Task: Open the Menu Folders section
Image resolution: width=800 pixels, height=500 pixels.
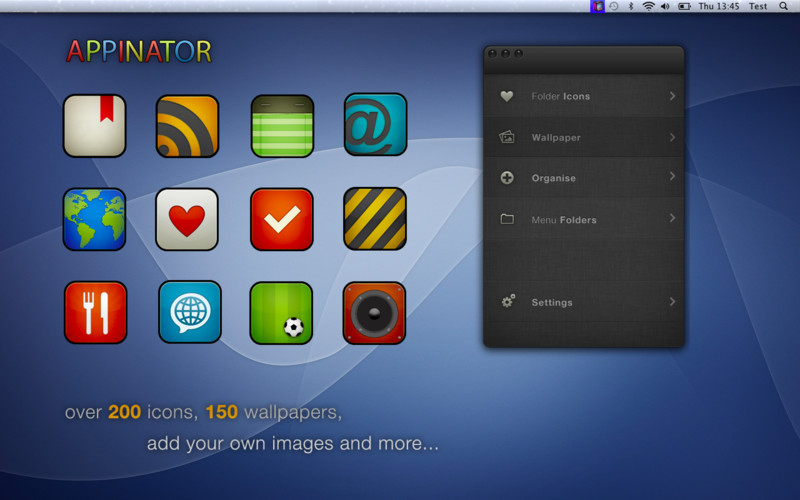Action: point(584,219)
